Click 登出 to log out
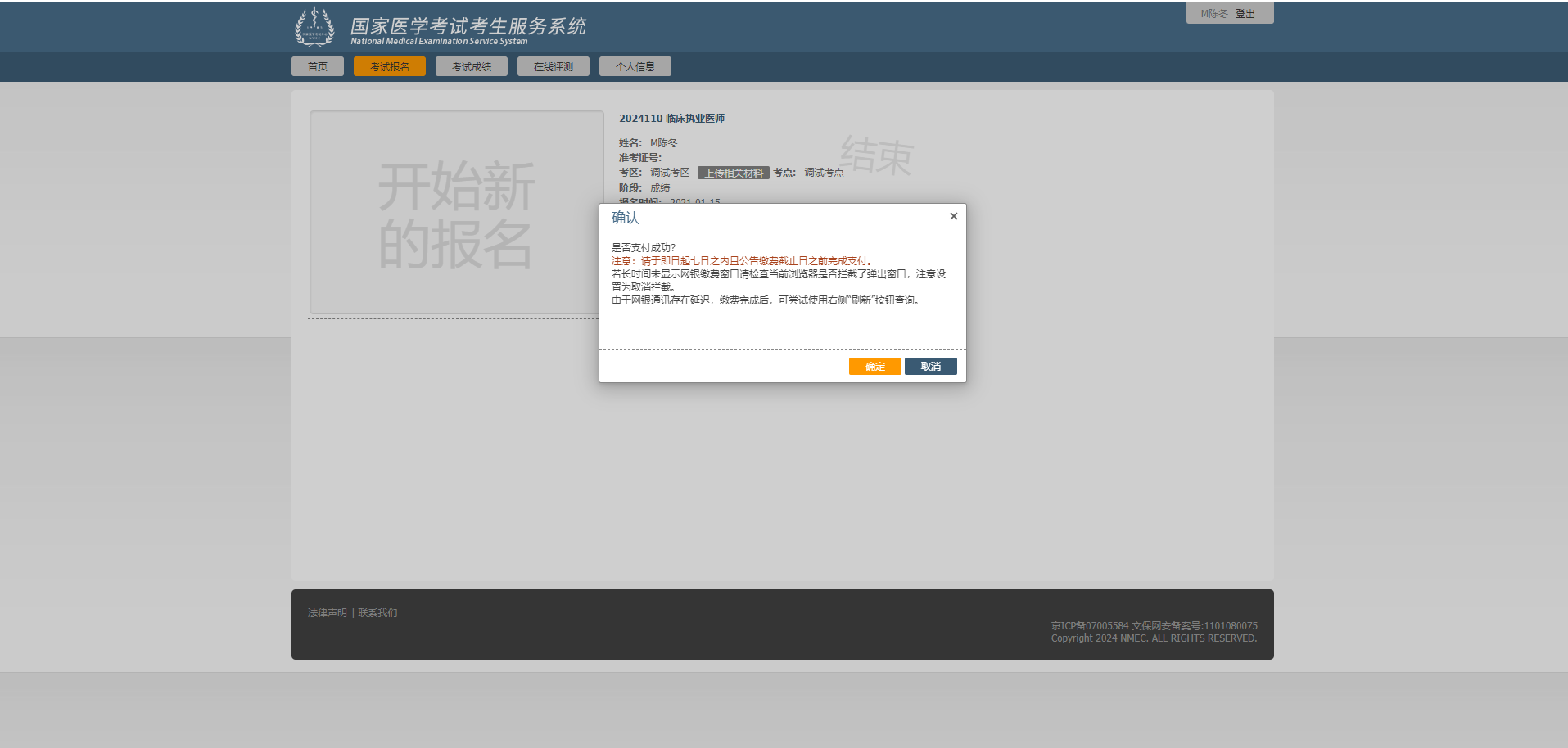 [x=1245, y=14]
